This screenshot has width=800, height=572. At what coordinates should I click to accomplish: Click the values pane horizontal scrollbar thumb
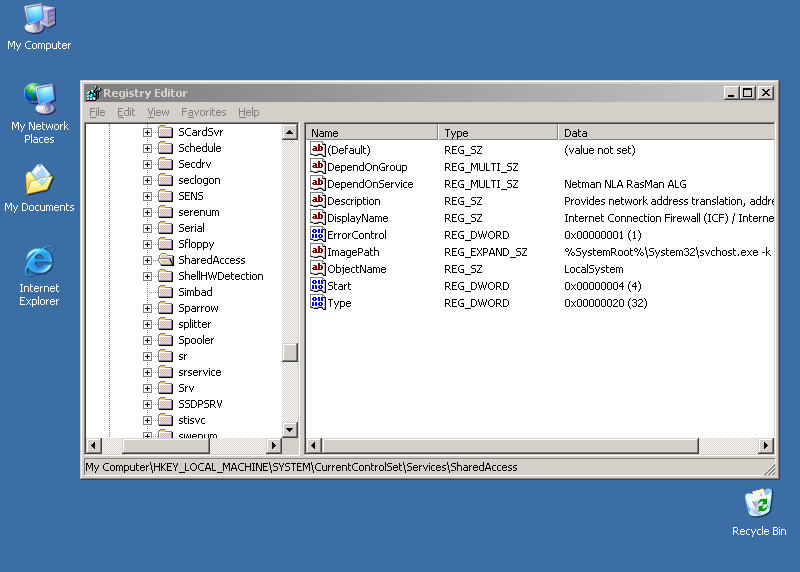pos(510,445)
